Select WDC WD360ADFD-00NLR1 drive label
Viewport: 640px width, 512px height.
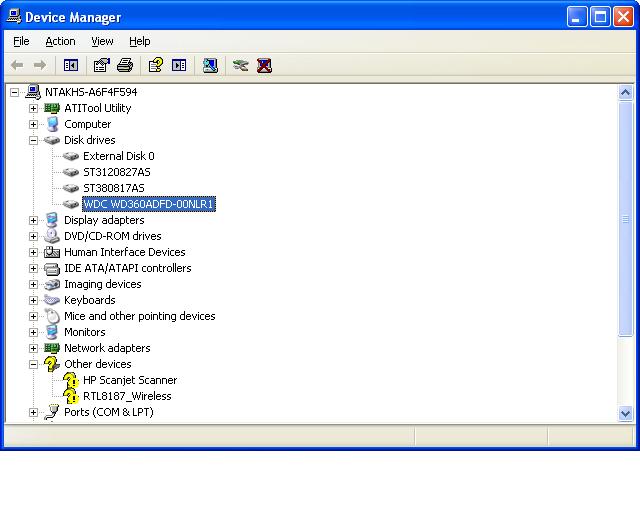(149, 204)
